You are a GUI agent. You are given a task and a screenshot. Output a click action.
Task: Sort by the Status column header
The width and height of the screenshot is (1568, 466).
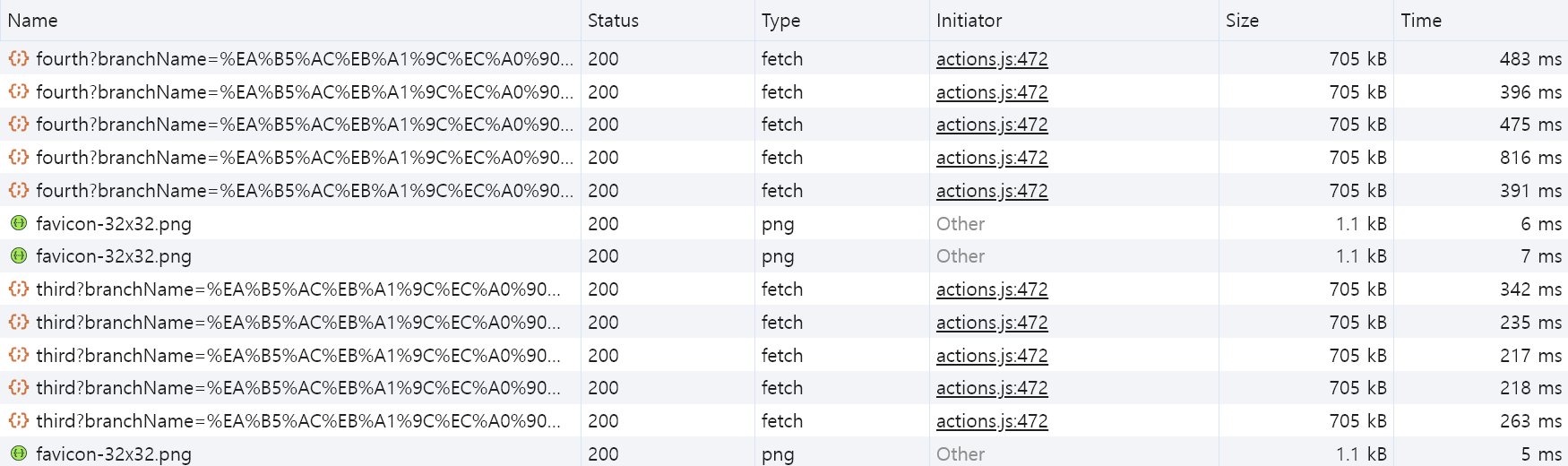(613, 21)
